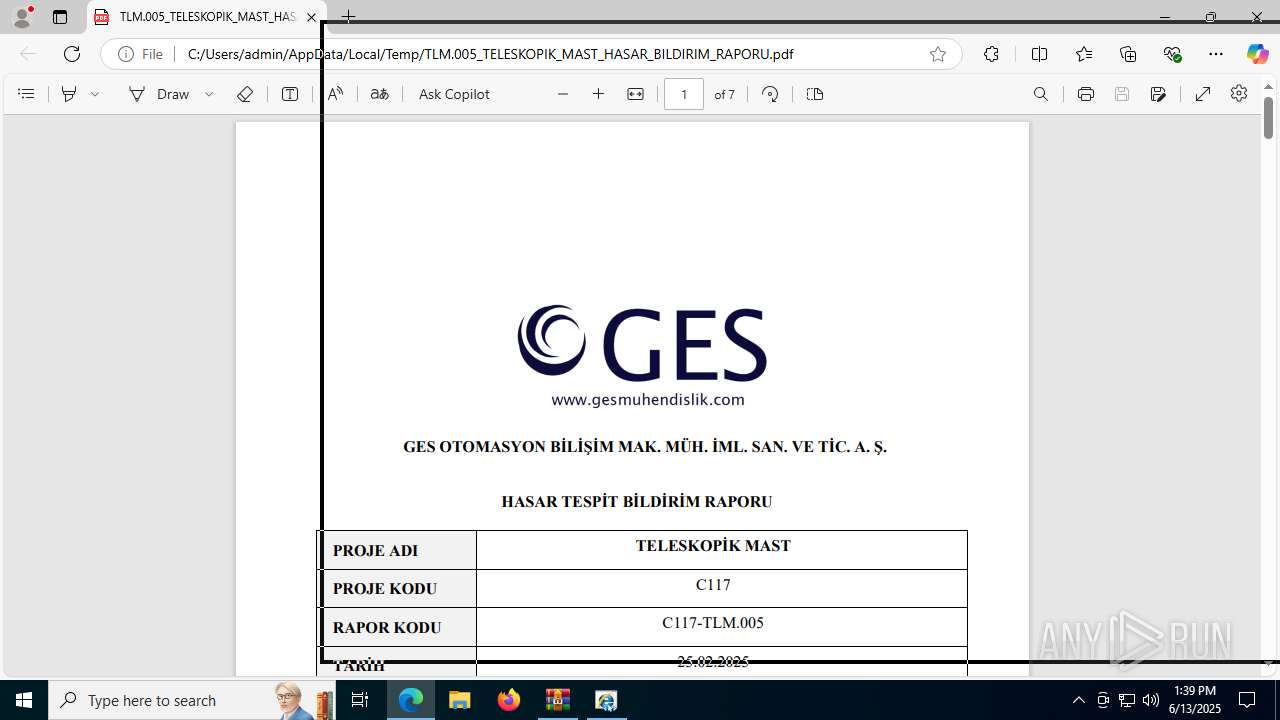The image size is (1280, 720).
Task: Select the Draw tool
Action: 159,94
